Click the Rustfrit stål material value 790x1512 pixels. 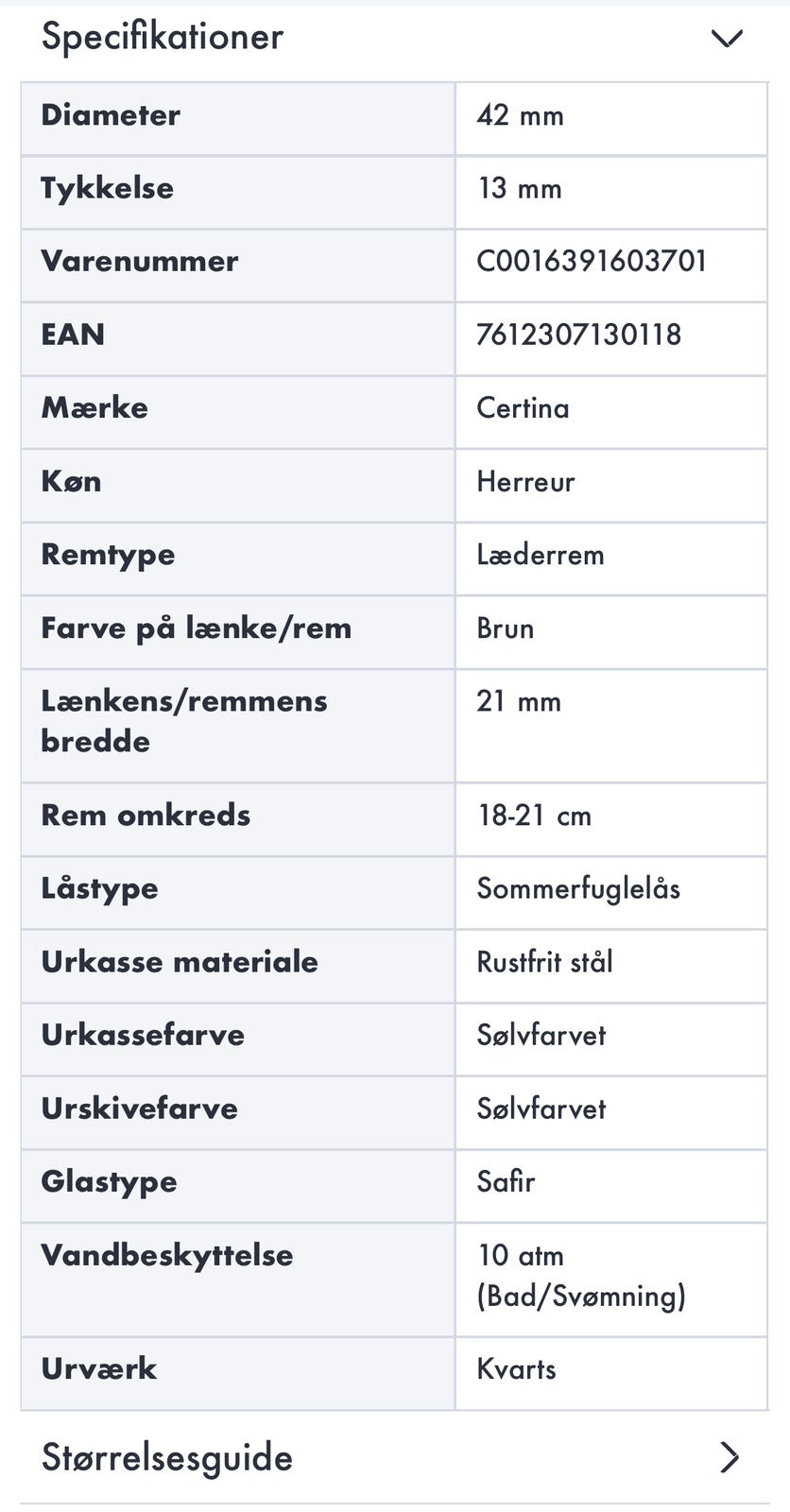tap(544, 962)
